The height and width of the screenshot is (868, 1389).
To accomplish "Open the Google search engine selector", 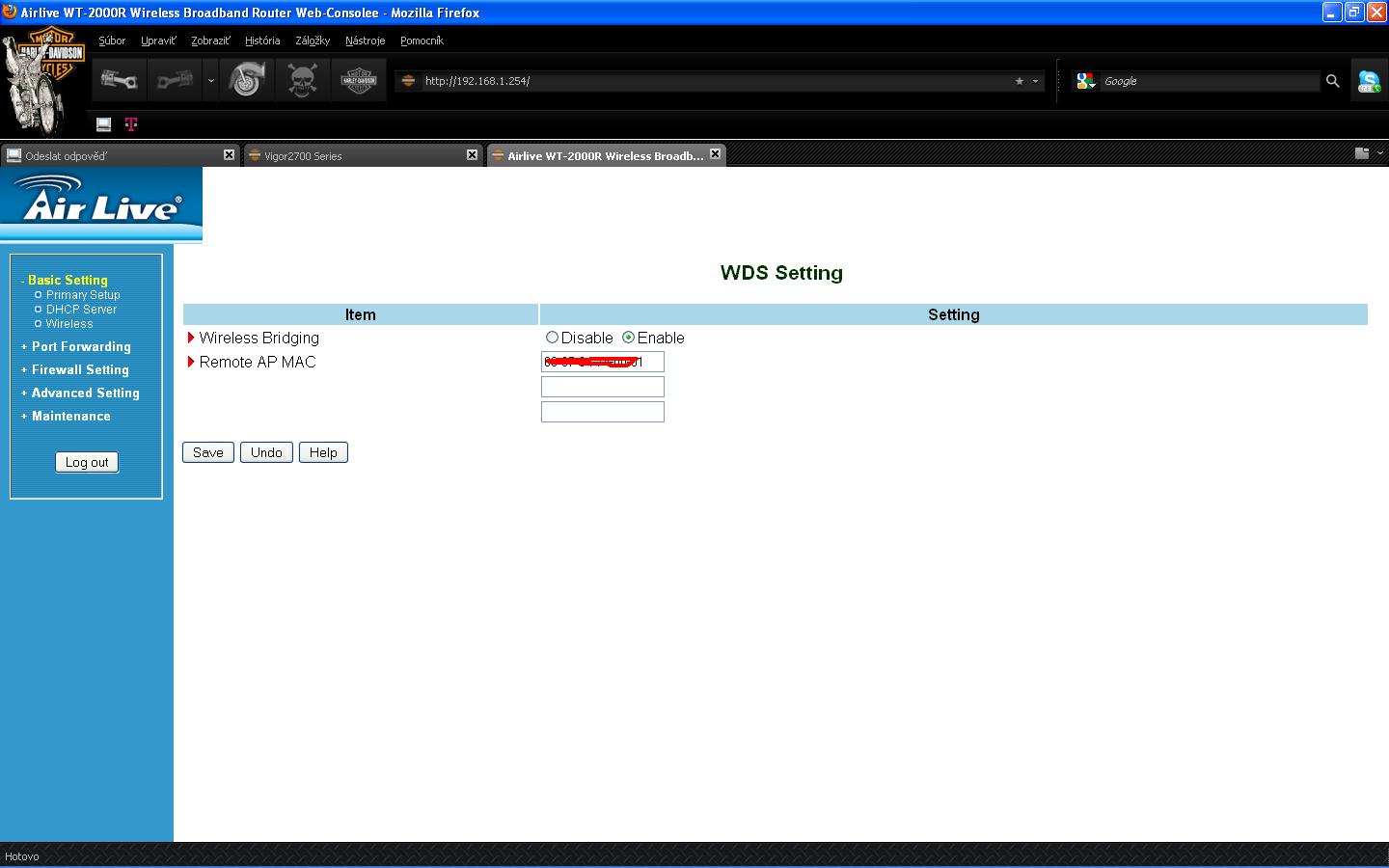I will 1086,81.
